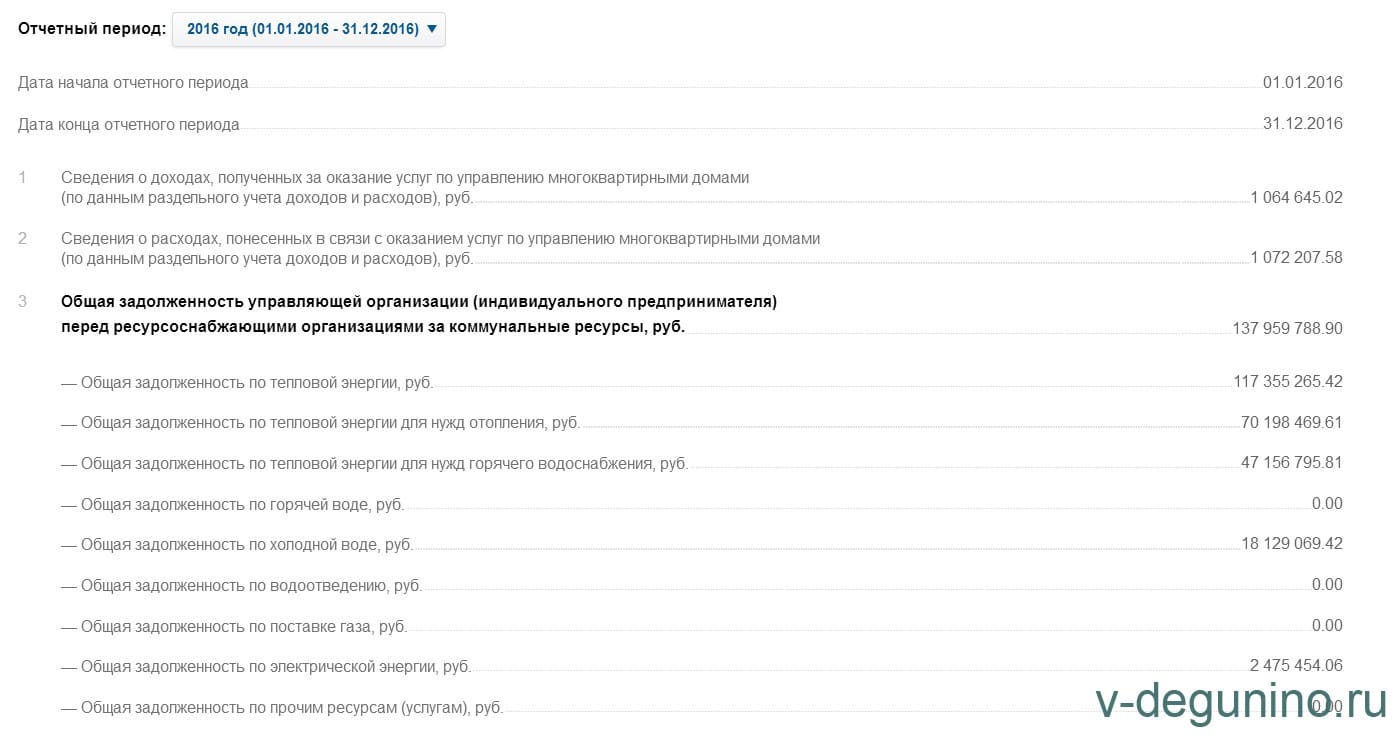Click the income value 1 064 645.02
Viewport: 1397px width, 745px height.
click(1296, 198)
